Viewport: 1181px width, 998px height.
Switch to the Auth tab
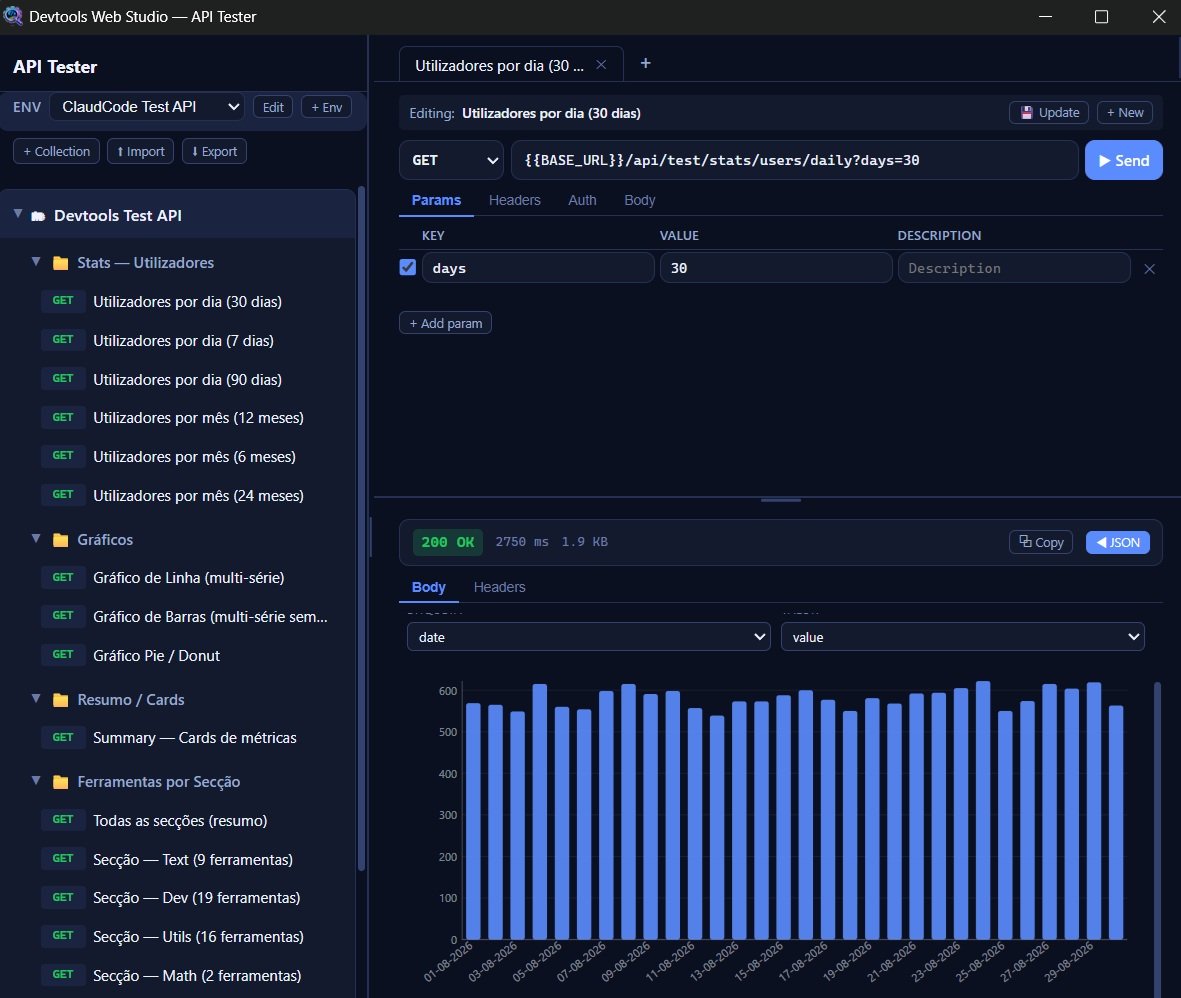[582, 200]
